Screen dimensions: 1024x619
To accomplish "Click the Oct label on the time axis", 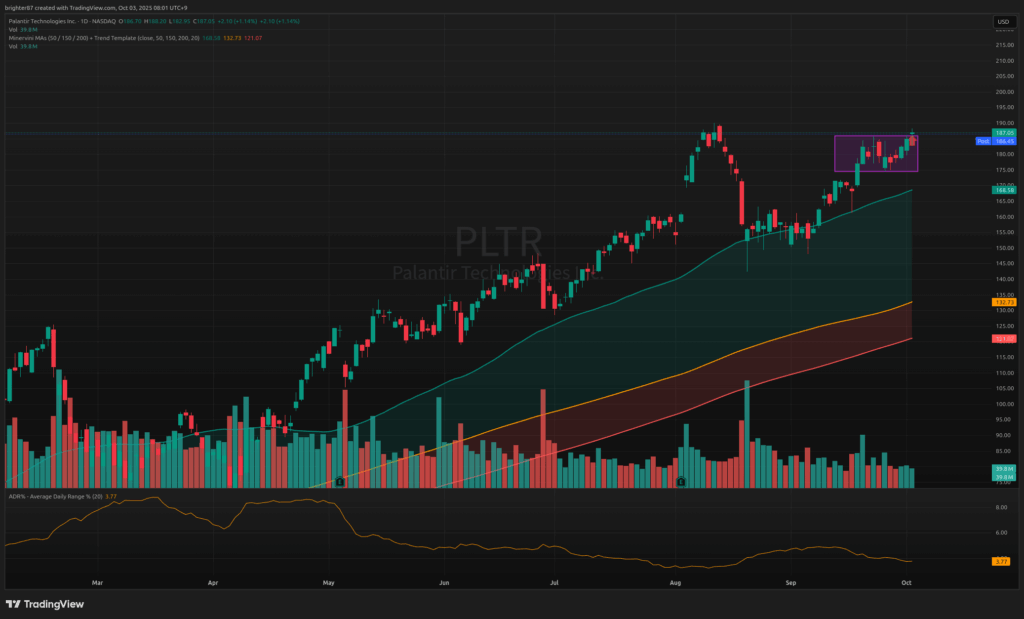I will tap(906, 580).
